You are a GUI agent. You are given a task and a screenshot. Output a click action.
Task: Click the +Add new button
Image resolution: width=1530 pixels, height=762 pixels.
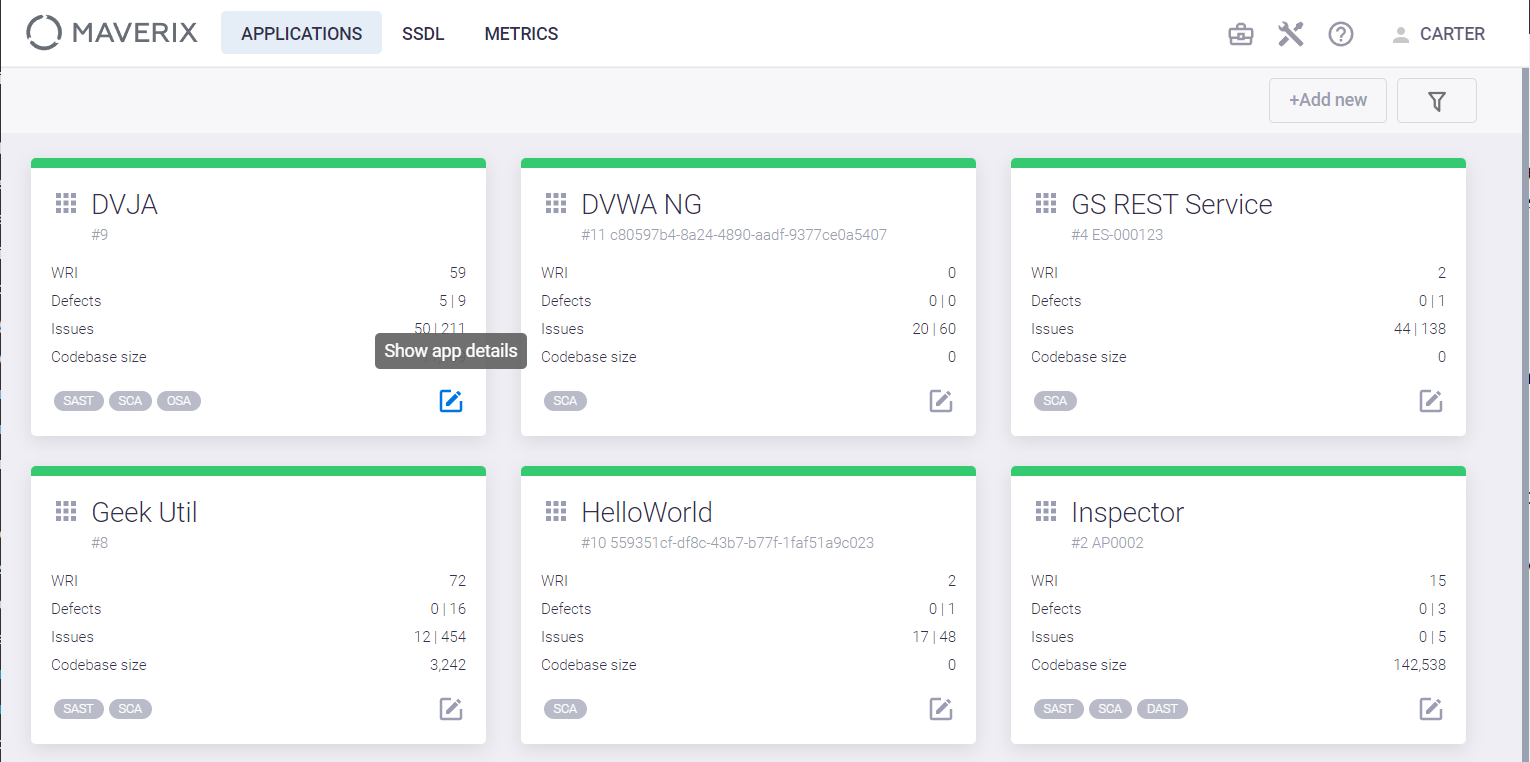point(1328,100)
